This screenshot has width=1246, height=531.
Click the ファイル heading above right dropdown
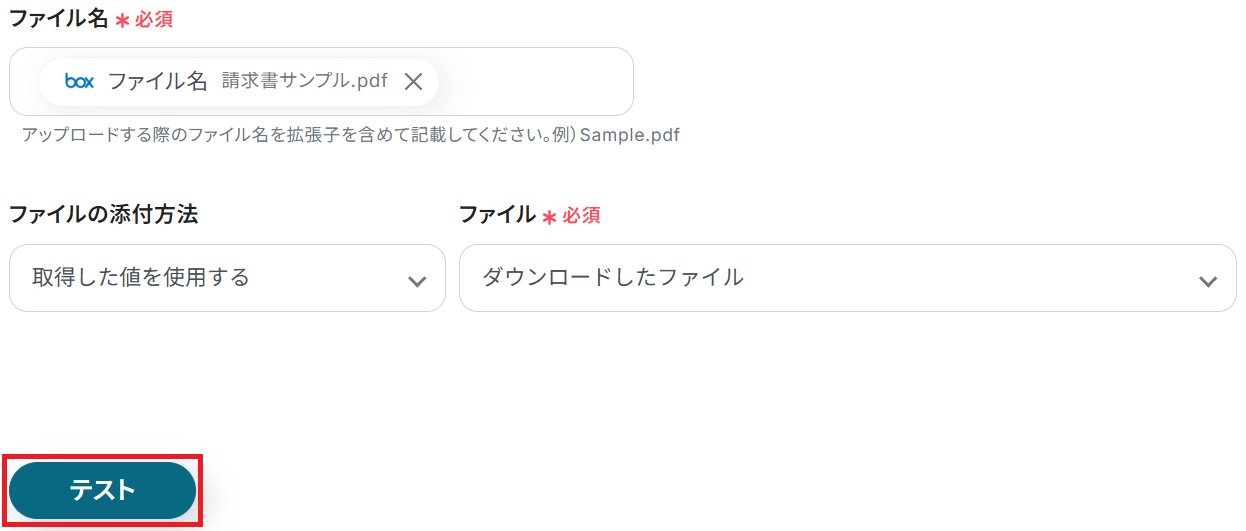[x=497, y=215]
